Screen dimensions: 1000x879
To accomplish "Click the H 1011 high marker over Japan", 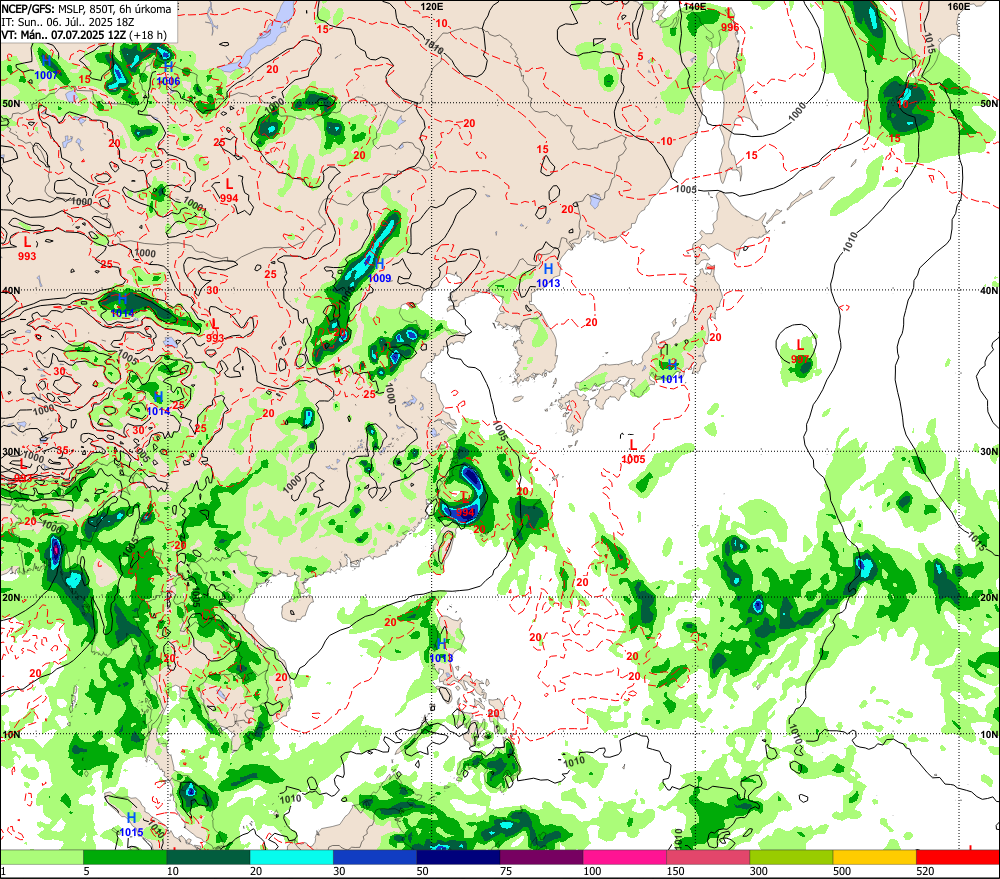I will (672, 371).
